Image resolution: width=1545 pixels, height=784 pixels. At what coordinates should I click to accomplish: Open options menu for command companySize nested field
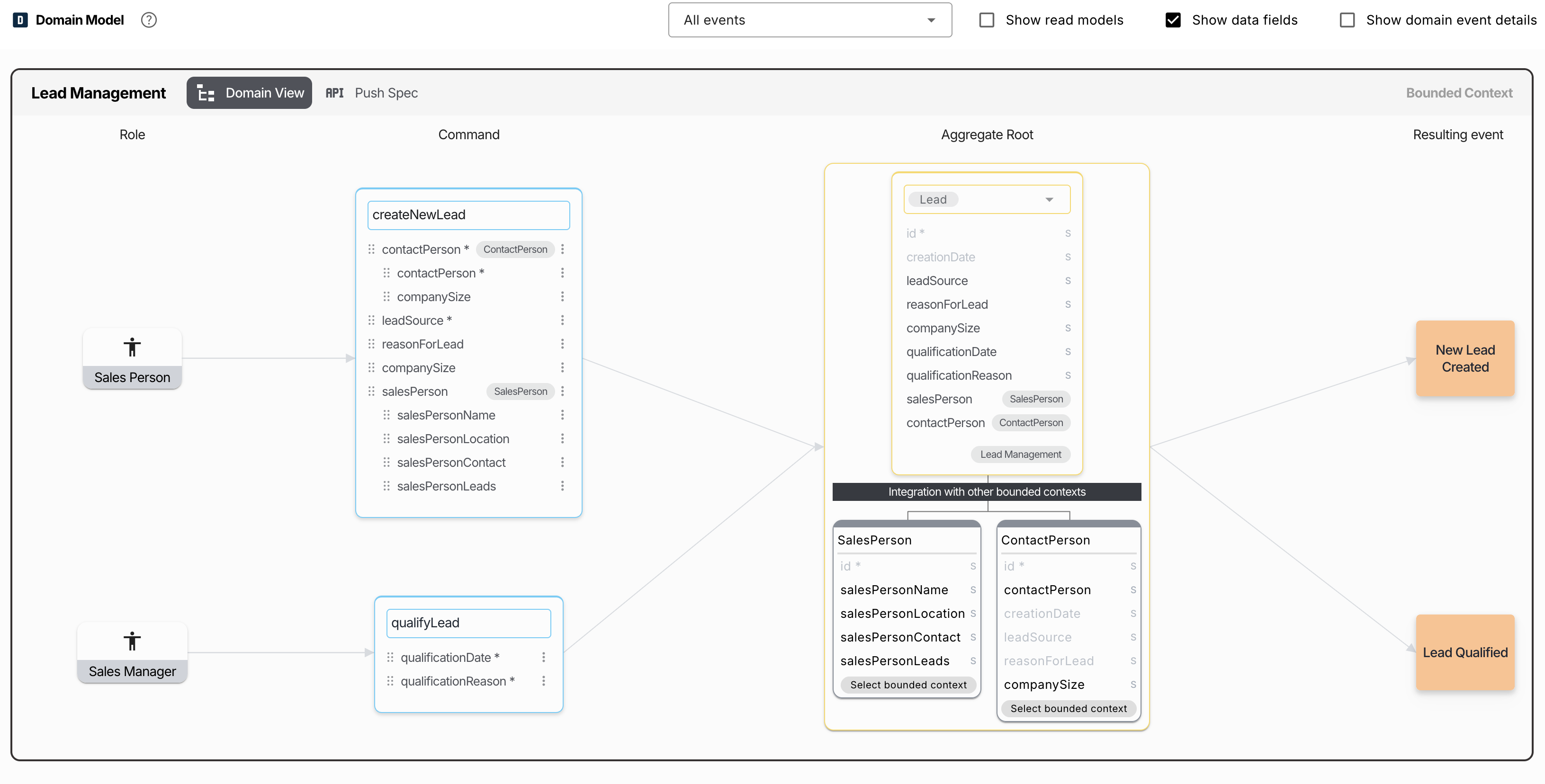[x=563, y=297]
